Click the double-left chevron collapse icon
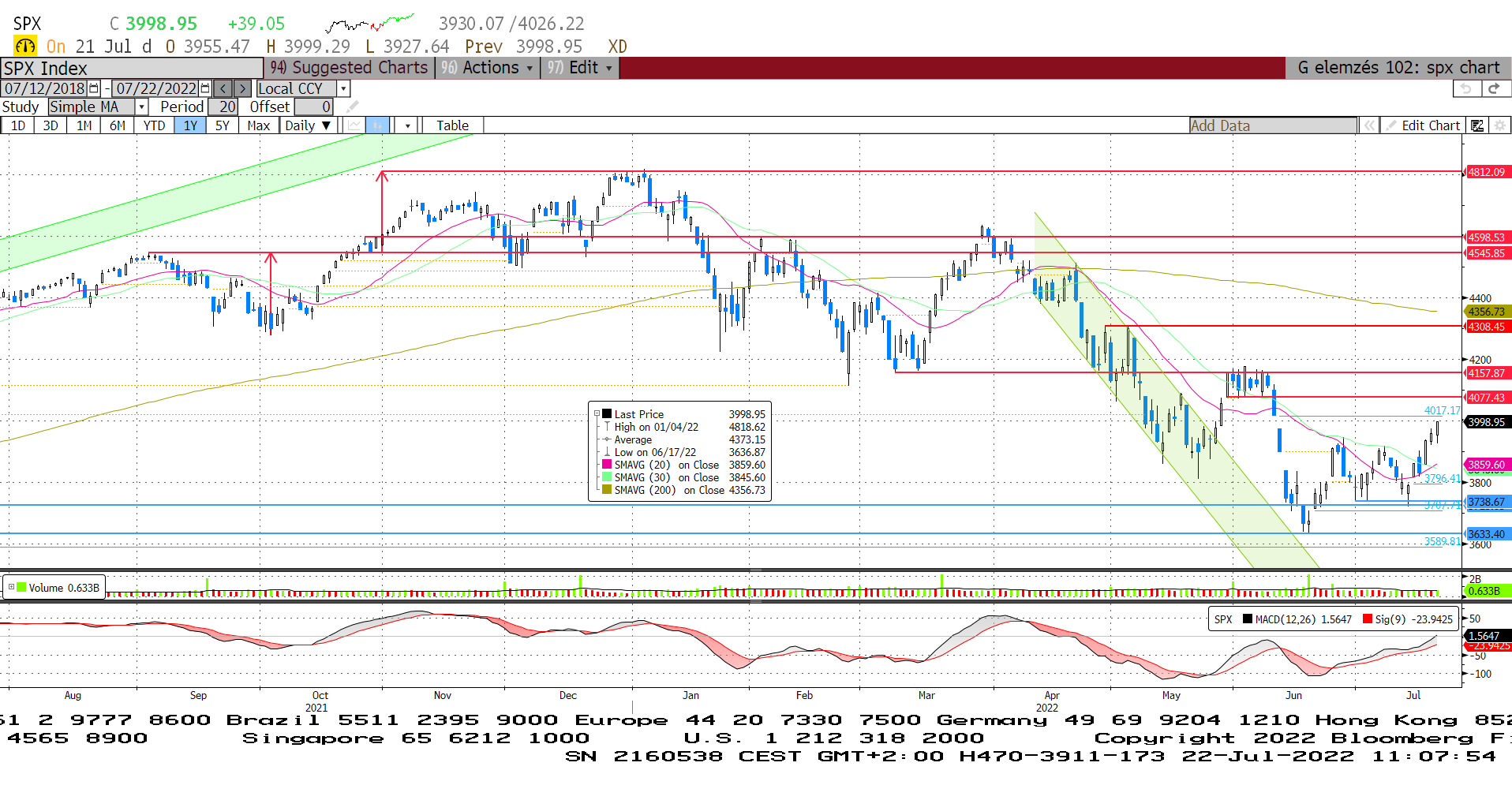 1370,125
